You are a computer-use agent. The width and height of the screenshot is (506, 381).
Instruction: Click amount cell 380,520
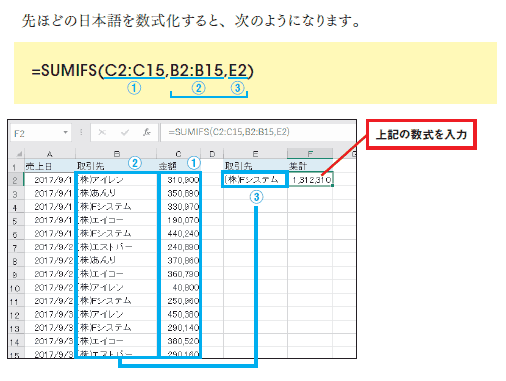coord(180,341)
